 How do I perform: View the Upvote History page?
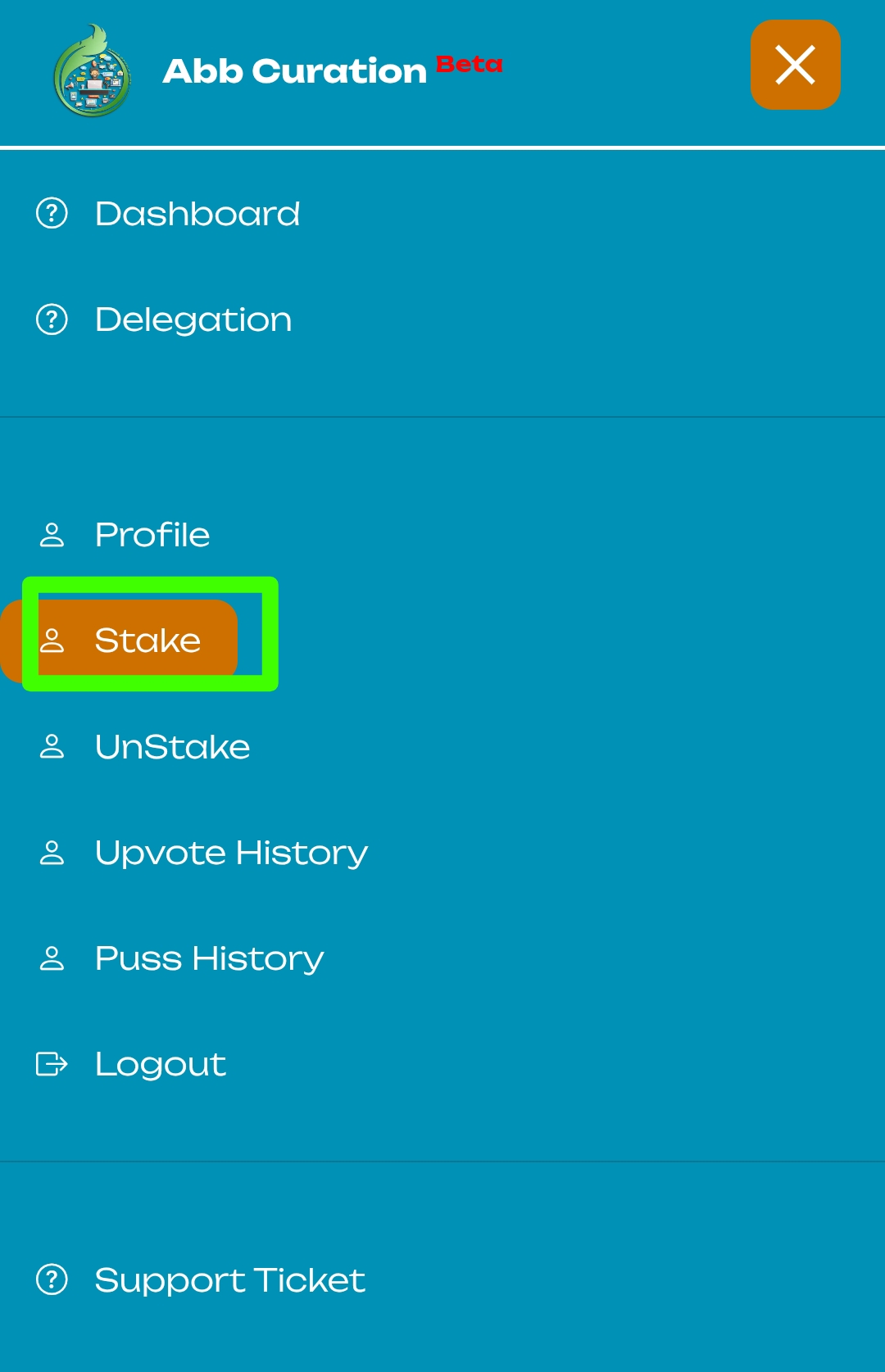tap(231, 853)
